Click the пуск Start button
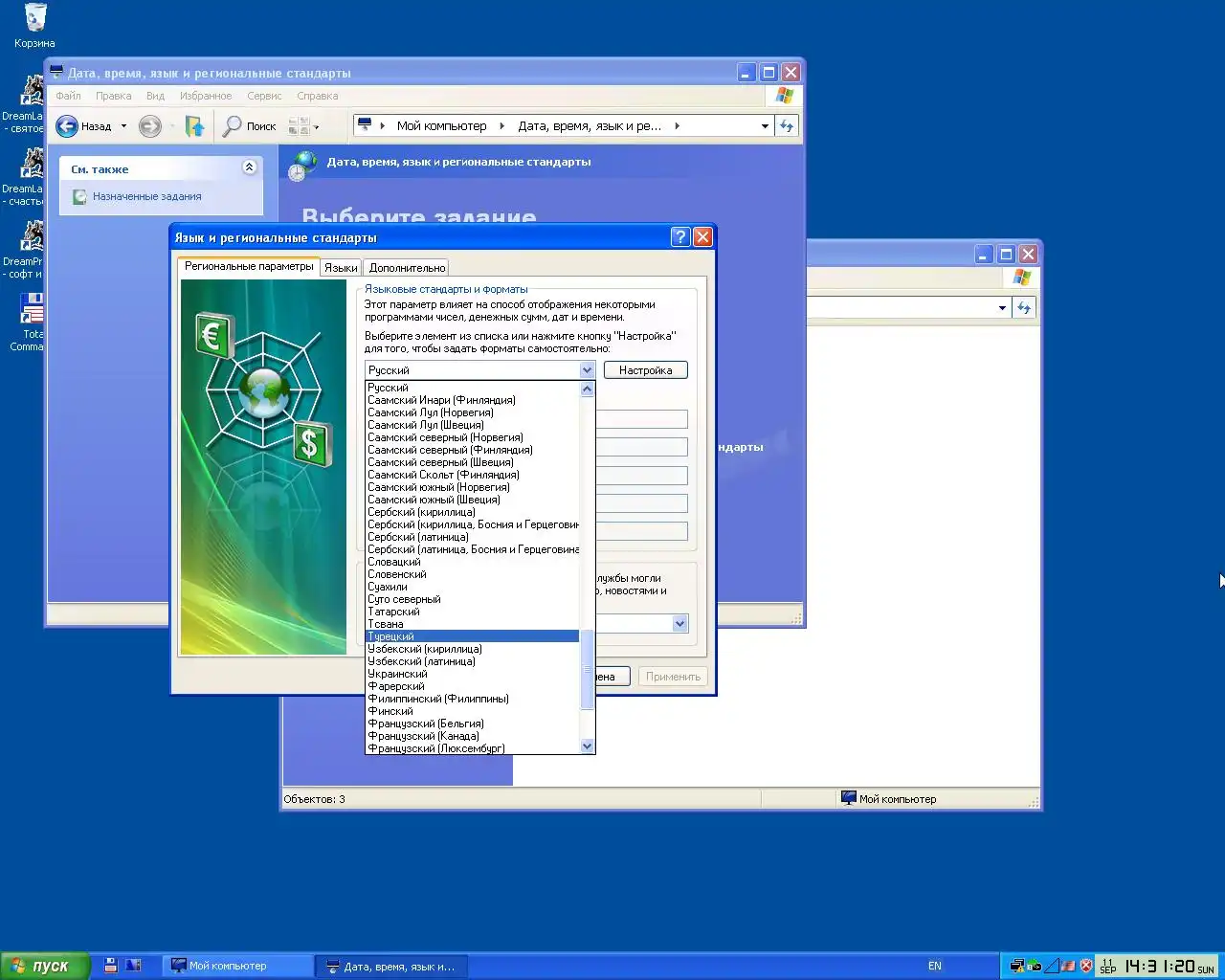Viewport: 1225px width, 980px height. coord(45,967)
